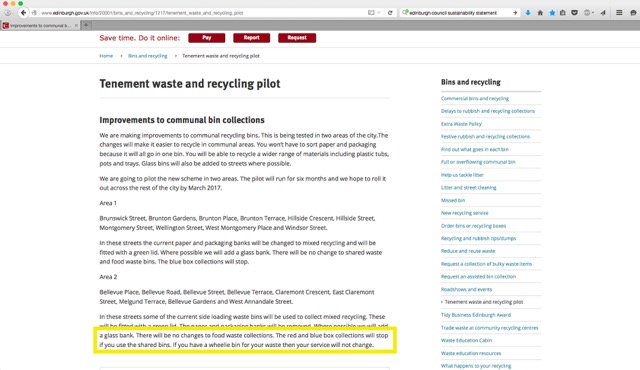Click the chat face icon at toolbar end
The height and width of the screenshot is (370, 640).
point(633,13)
